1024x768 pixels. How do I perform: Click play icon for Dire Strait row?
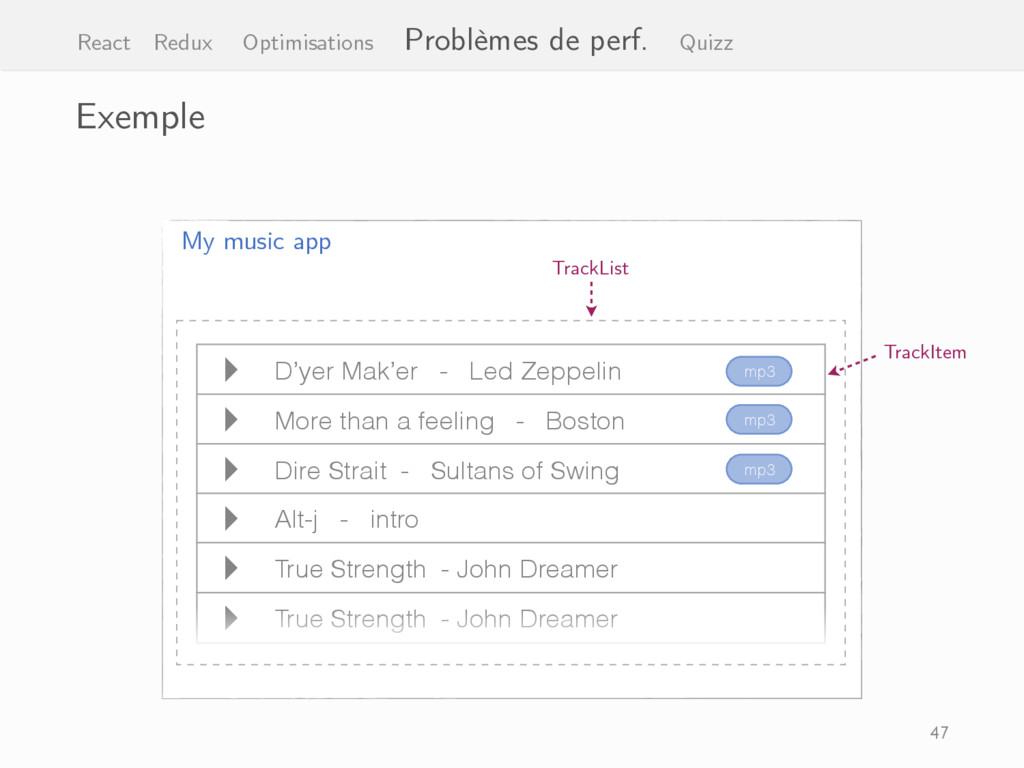(x=231, y=469)
